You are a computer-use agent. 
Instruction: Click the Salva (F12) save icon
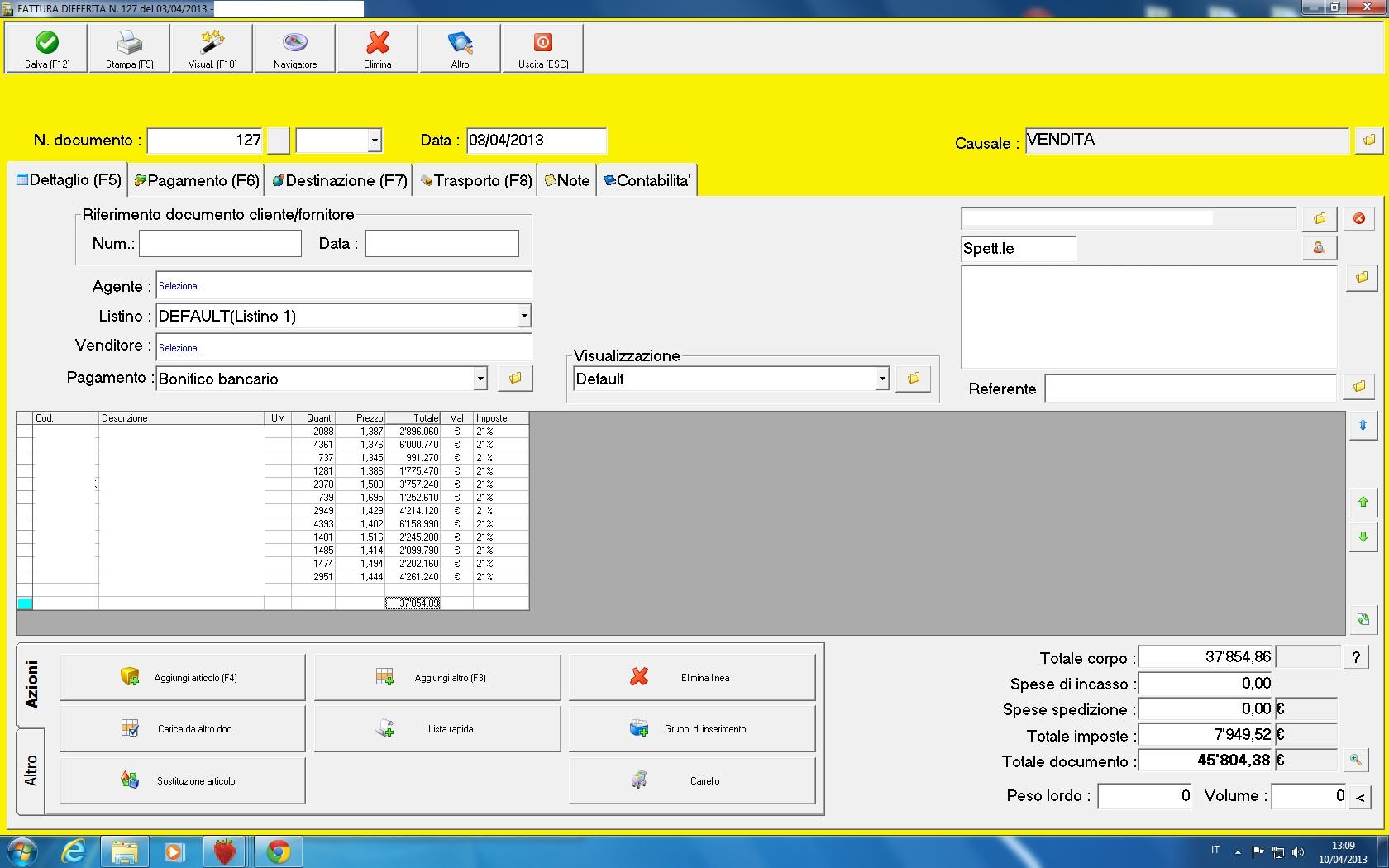click(x=47, y=43)
